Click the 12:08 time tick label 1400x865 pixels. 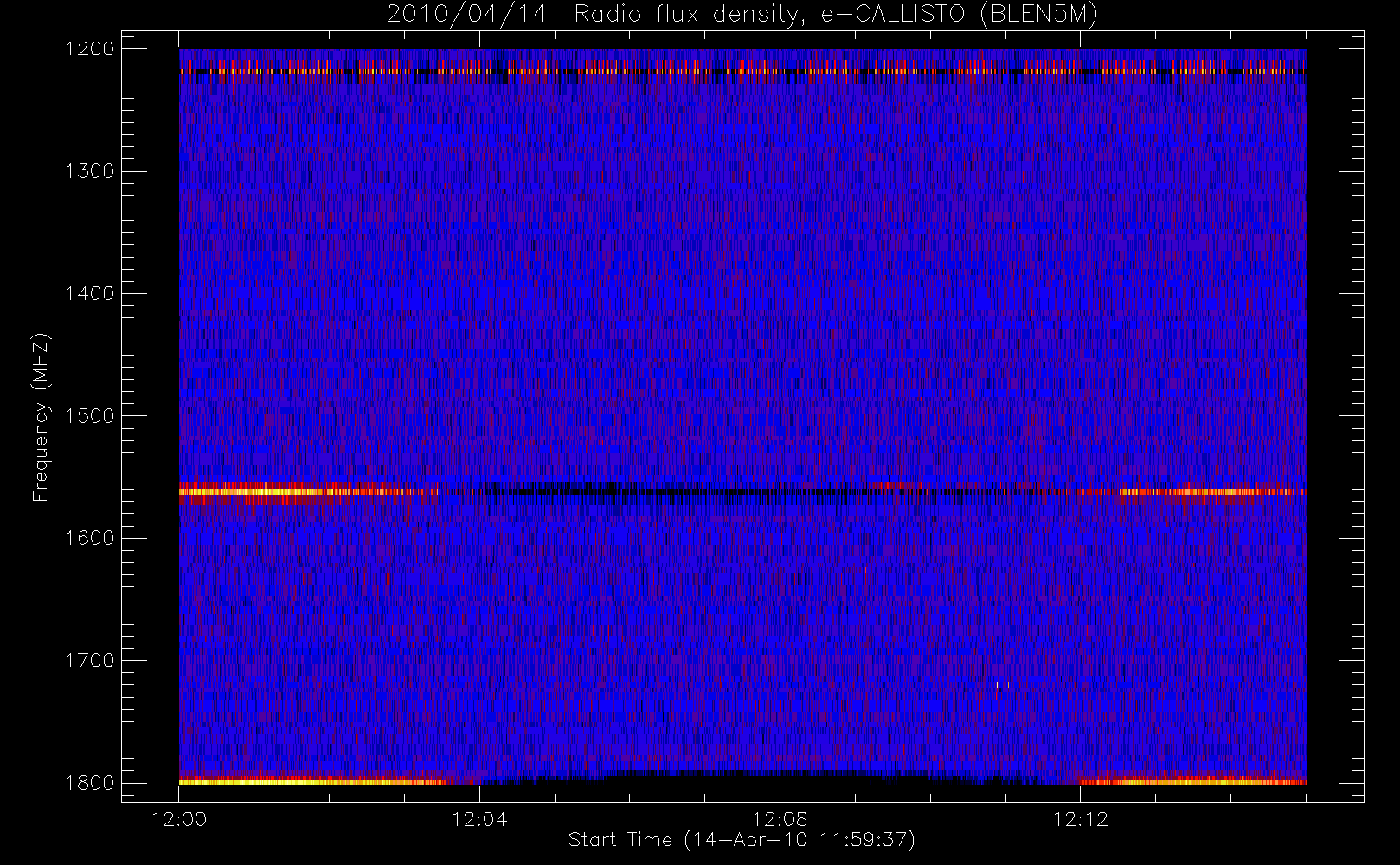pyautogui.click(x=780, y=819)
